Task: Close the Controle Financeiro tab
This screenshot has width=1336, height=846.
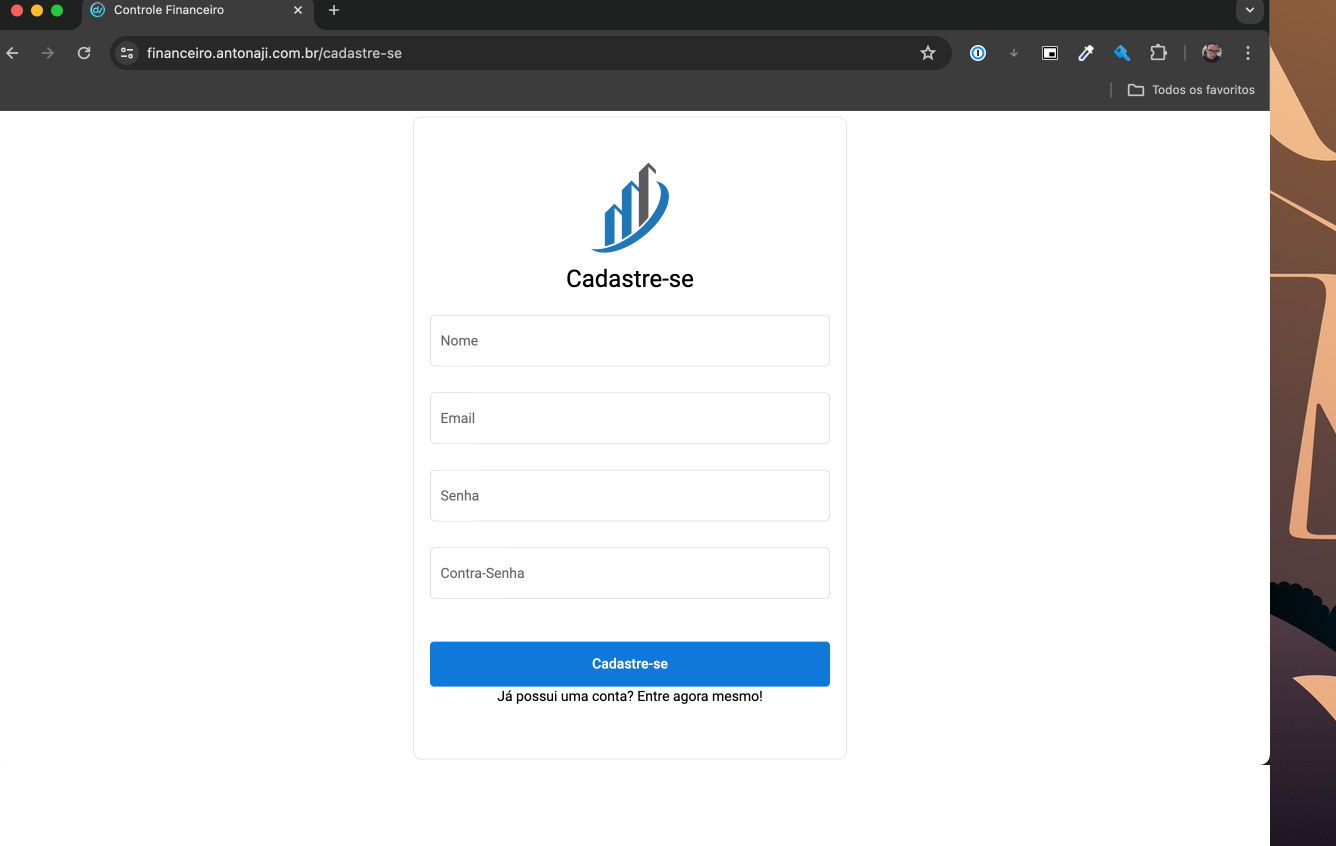Action: [x=298, y=10]
